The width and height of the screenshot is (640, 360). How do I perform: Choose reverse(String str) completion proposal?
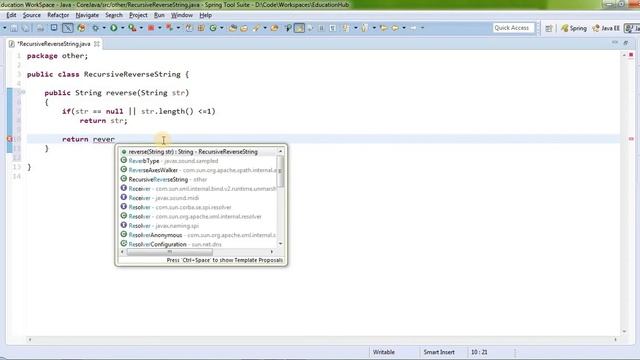pyautogui.click(x=198, y=151)
